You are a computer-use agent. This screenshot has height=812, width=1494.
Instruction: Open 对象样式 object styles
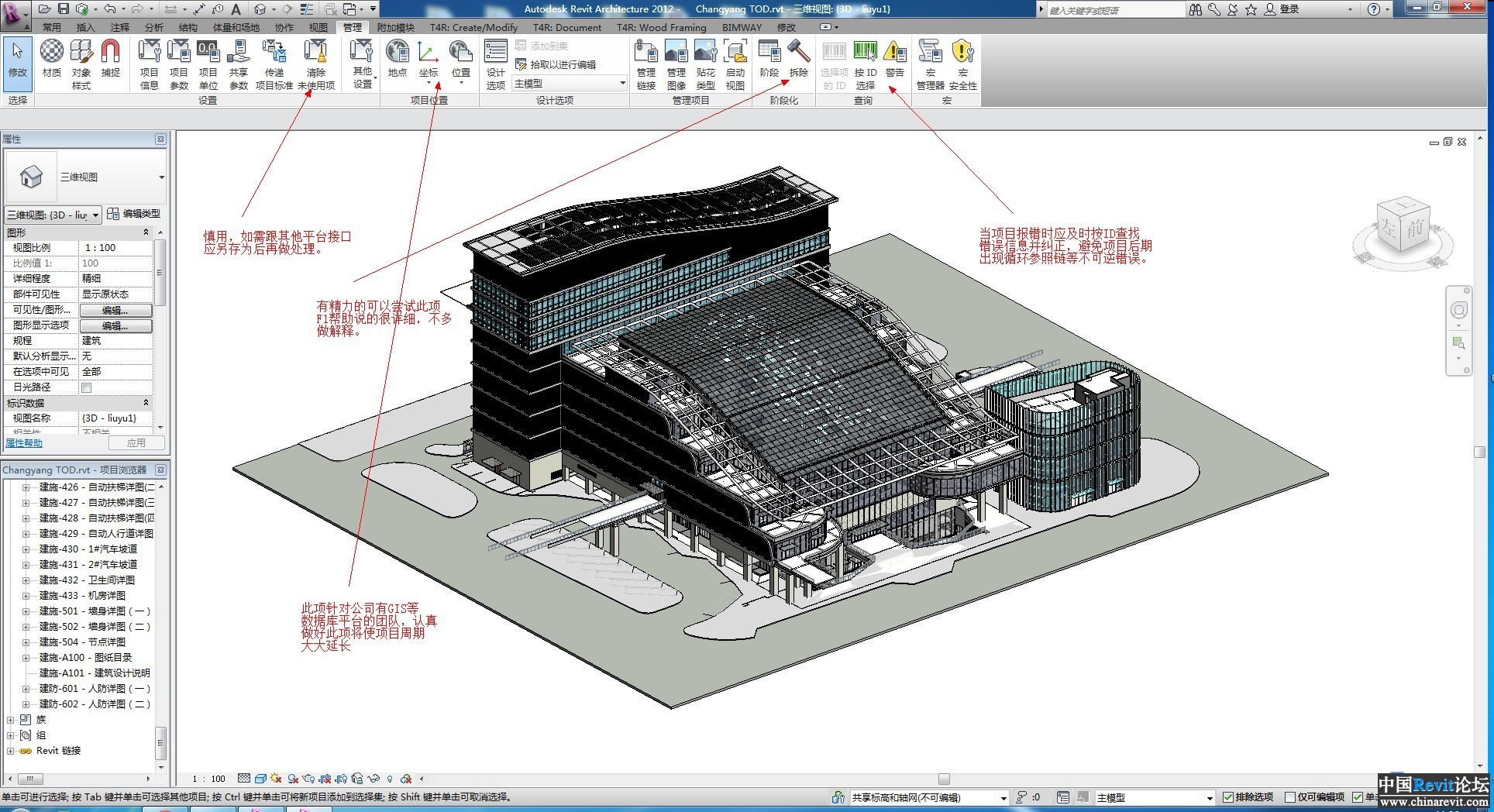81,64
